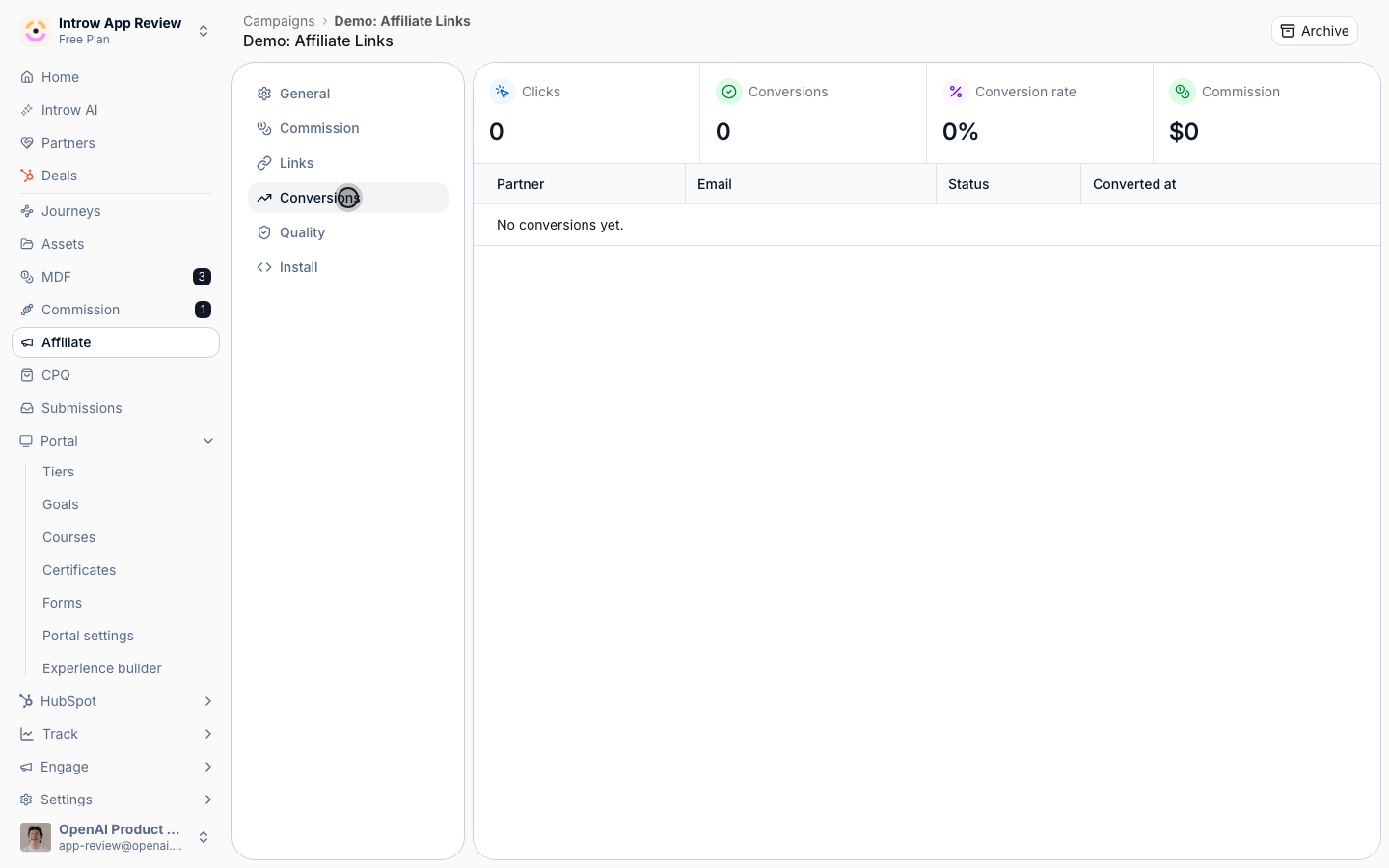Screen dimensions: 1389x868
Task: Open the Commission campaign tab
Action: click(x=348, y=128)
